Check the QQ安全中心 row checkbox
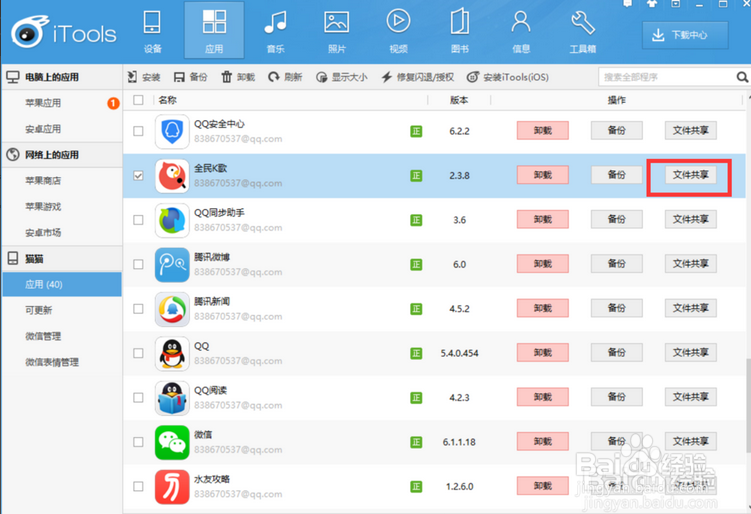 point(138,131)
